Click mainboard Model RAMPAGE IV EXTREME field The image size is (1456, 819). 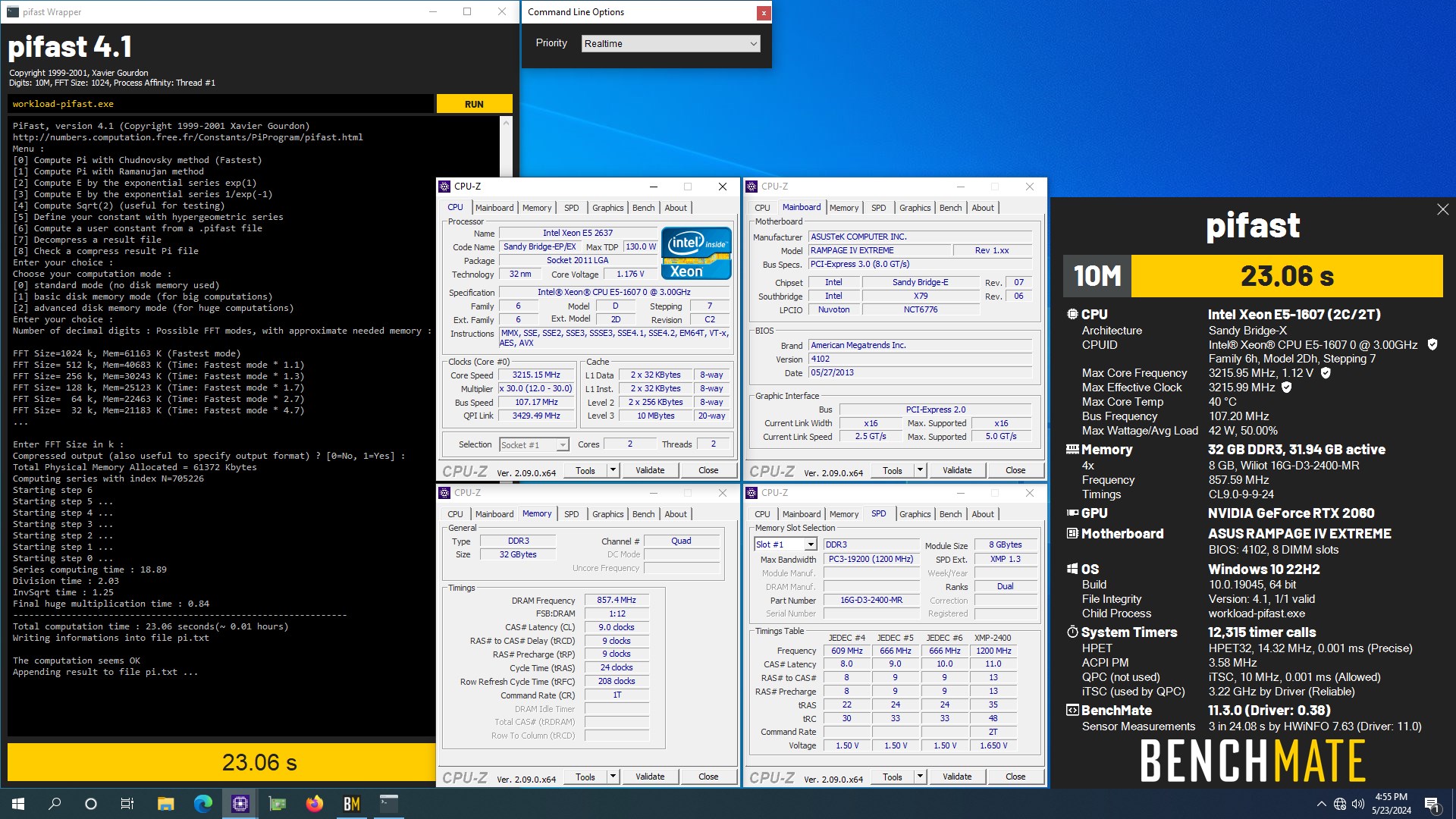click(x=878, y=250)
